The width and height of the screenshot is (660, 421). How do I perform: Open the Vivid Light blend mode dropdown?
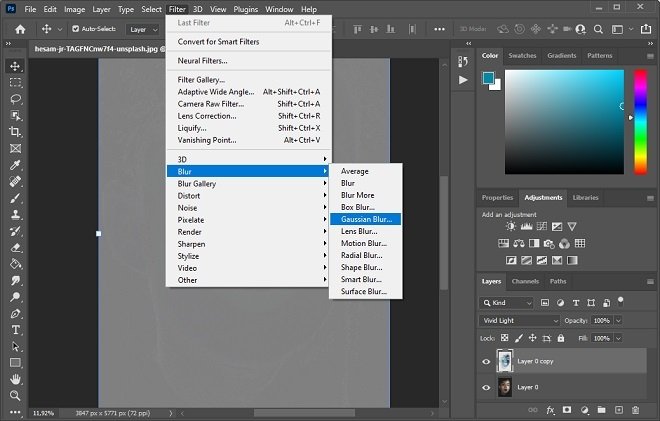519,320
